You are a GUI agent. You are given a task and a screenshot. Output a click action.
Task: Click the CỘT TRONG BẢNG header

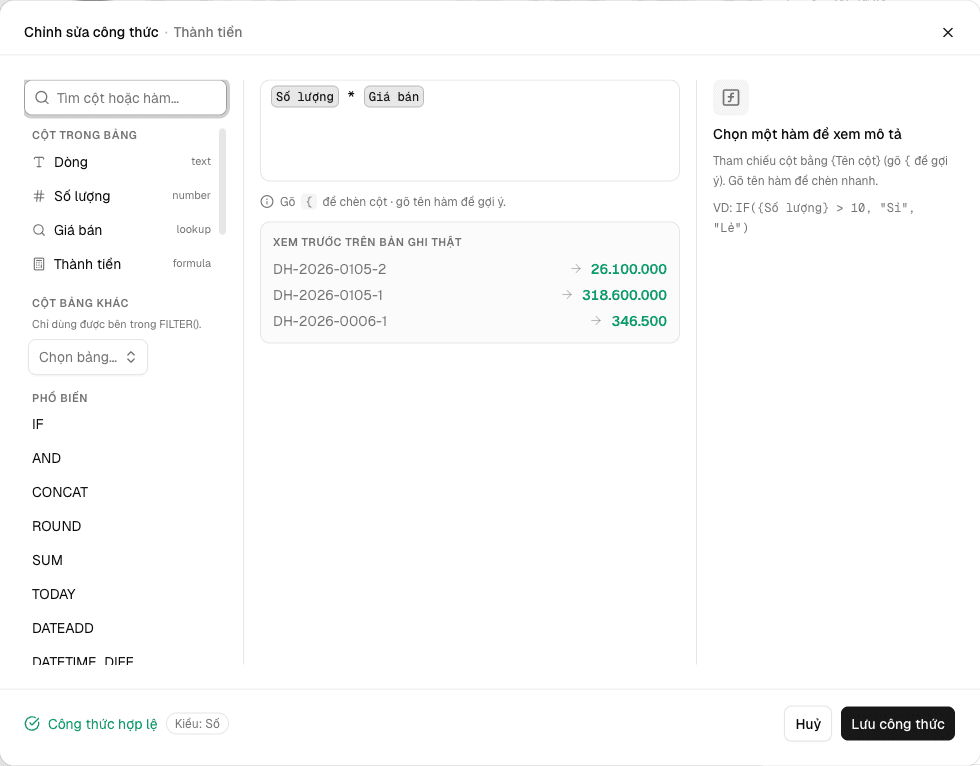(x=84, y=135)
